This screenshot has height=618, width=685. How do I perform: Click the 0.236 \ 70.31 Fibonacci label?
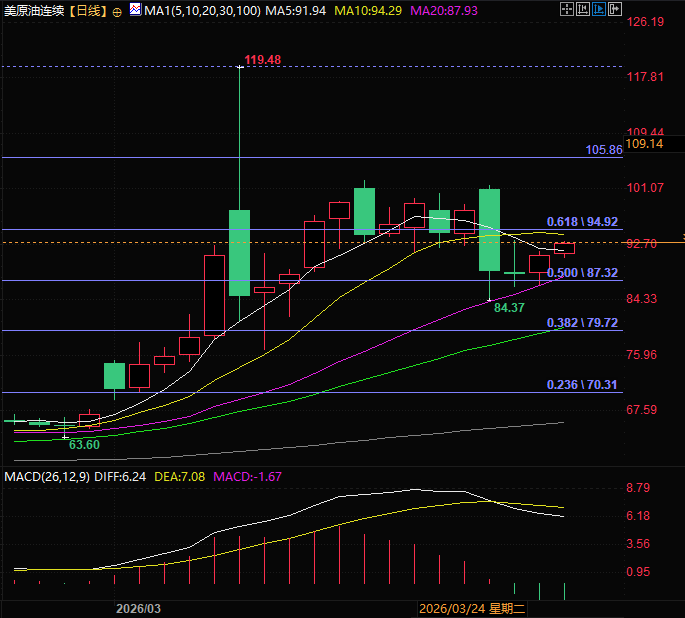(x=582, y=385)
